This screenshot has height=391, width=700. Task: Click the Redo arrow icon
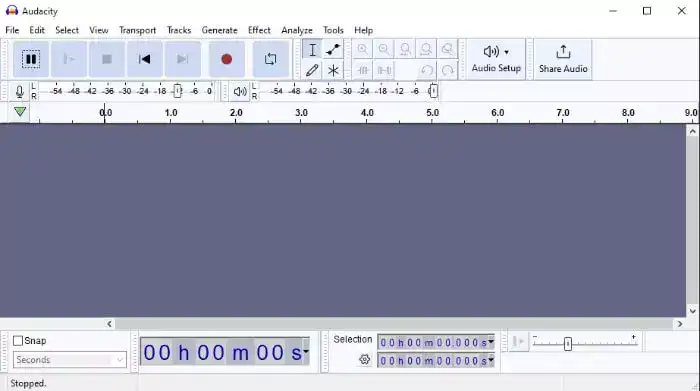pyautogui.click(x=447, y=70)
